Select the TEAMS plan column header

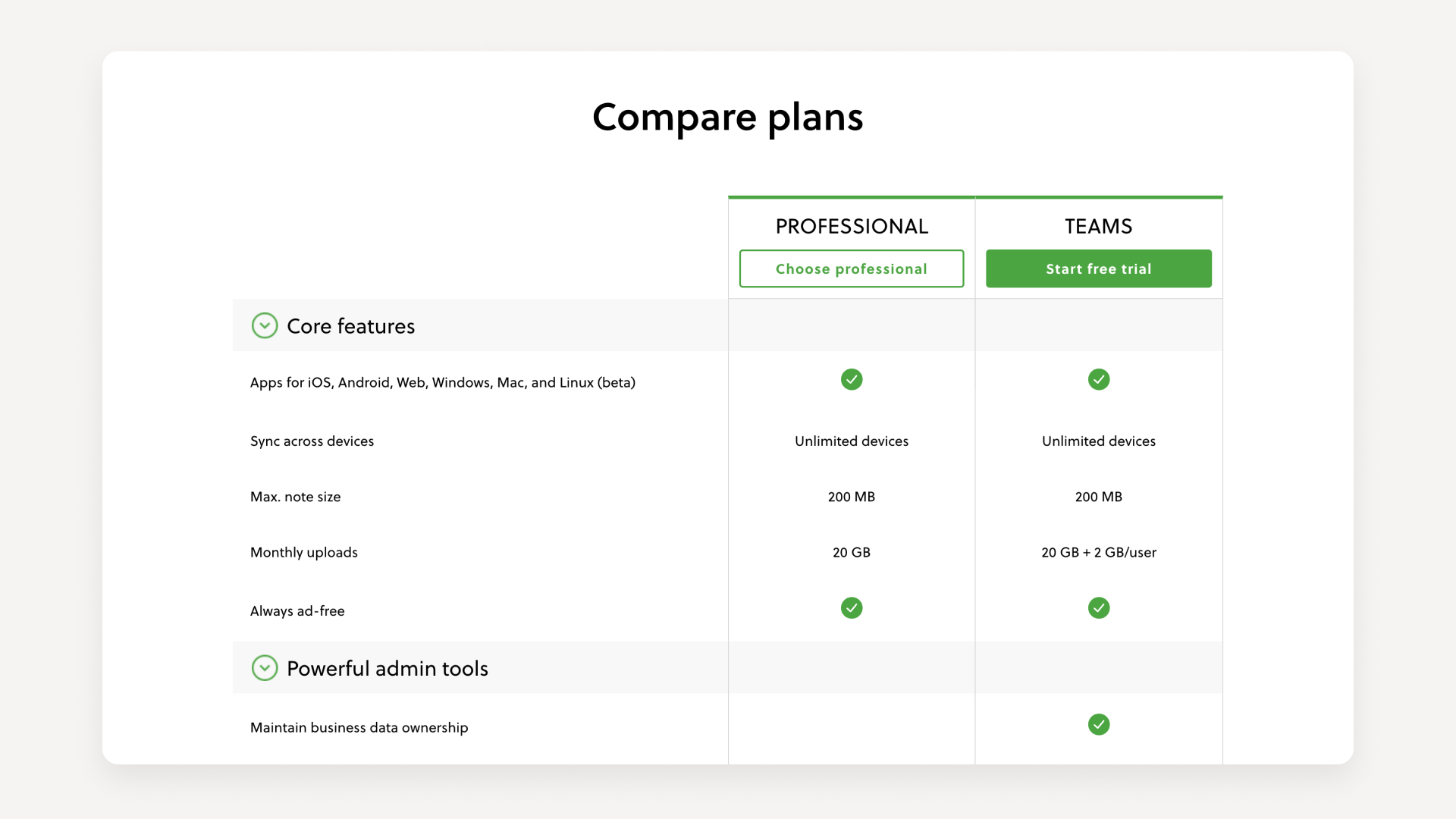click(1098, 226)
